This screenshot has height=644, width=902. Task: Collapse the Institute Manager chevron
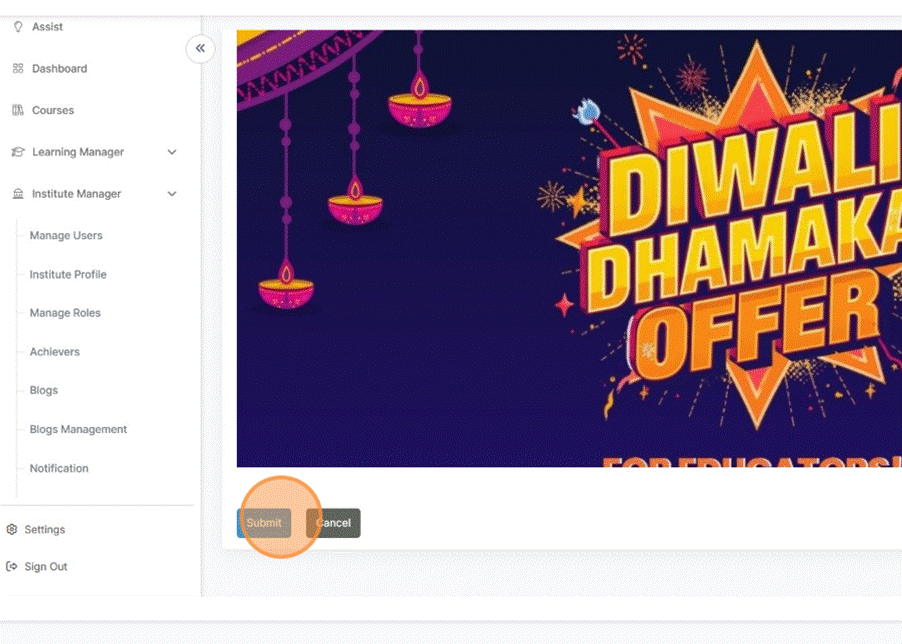tap(171, 194)
